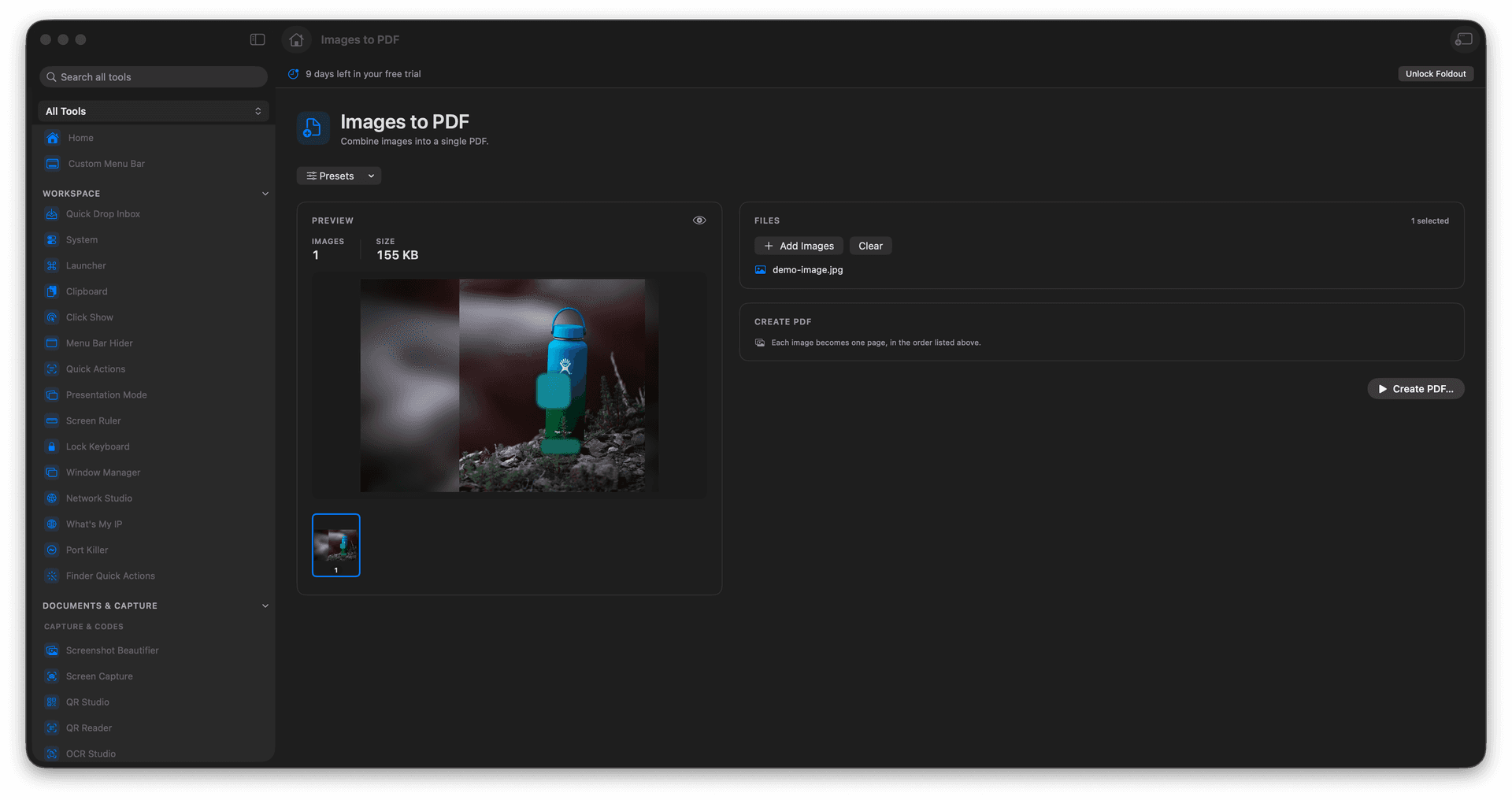Click Unlock Foldout button

(x=1436, y=74)
